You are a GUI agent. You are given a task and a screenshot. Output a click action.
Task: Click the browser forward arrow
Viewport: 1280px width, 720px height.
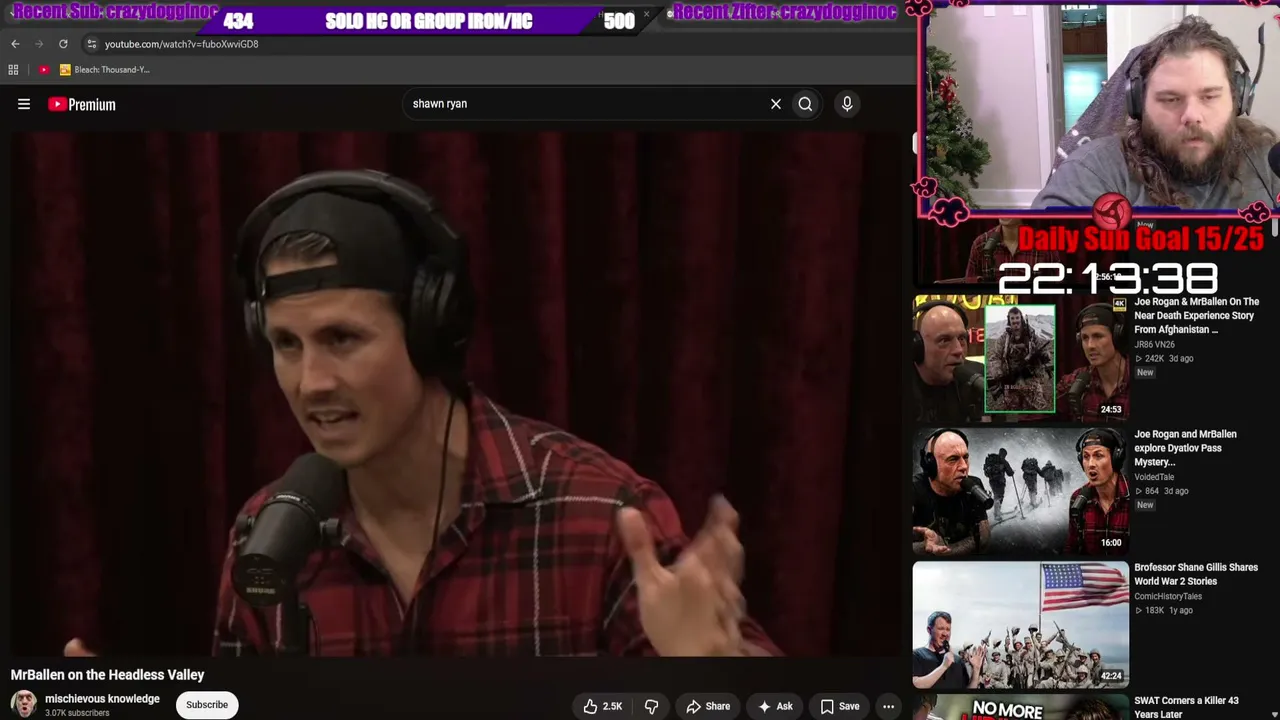(x=39, y=44)
